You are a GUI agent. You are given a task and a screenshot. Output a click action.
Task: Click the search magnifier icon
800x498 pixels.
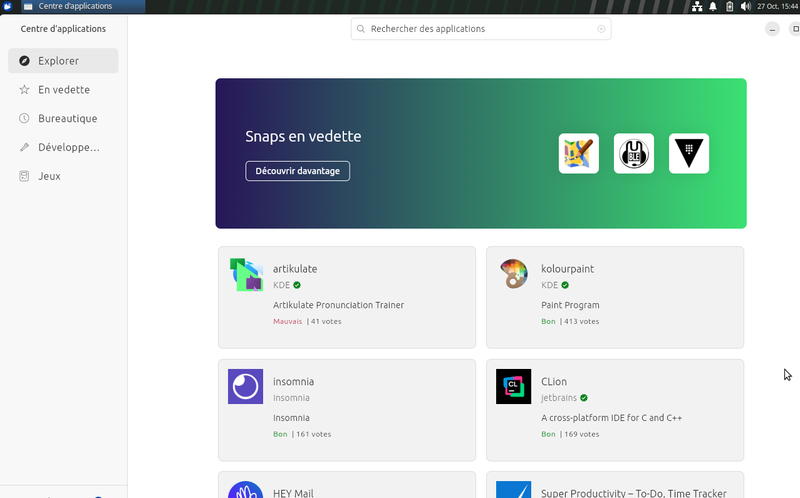click(361, 29)
